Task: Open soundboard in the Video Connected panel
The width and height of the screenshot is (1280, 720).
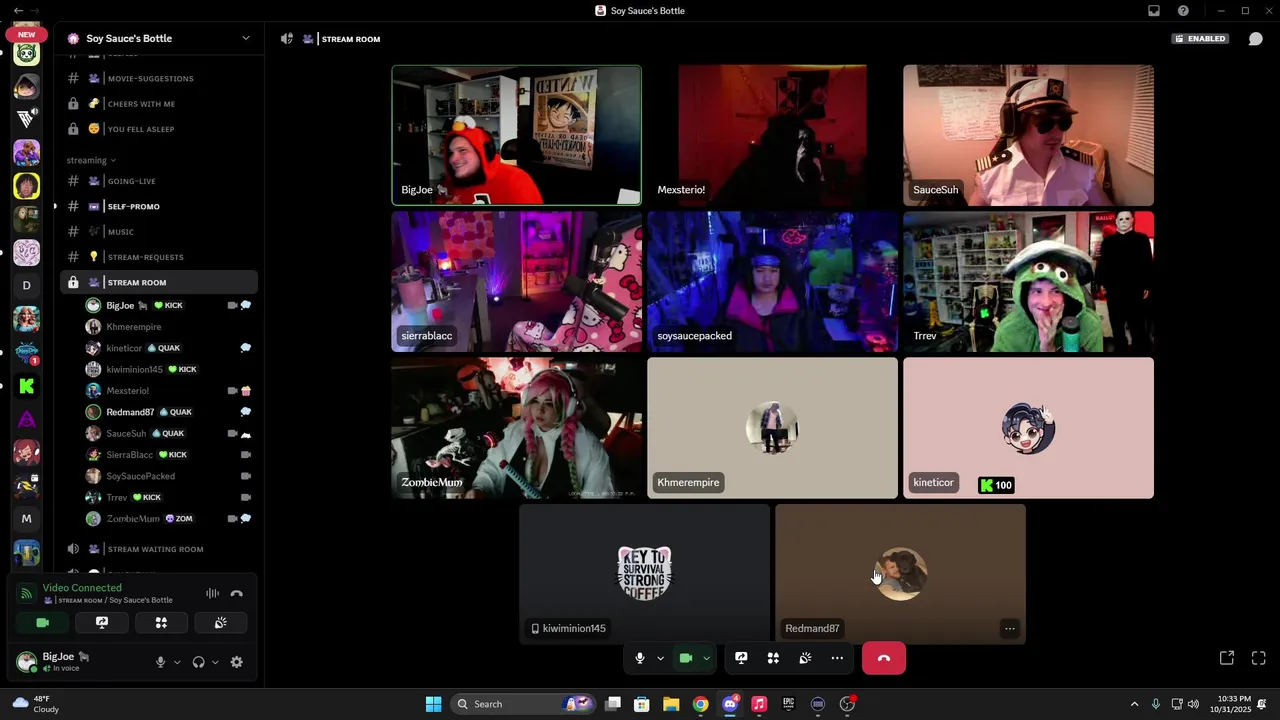Action: (x=221, y=622)
